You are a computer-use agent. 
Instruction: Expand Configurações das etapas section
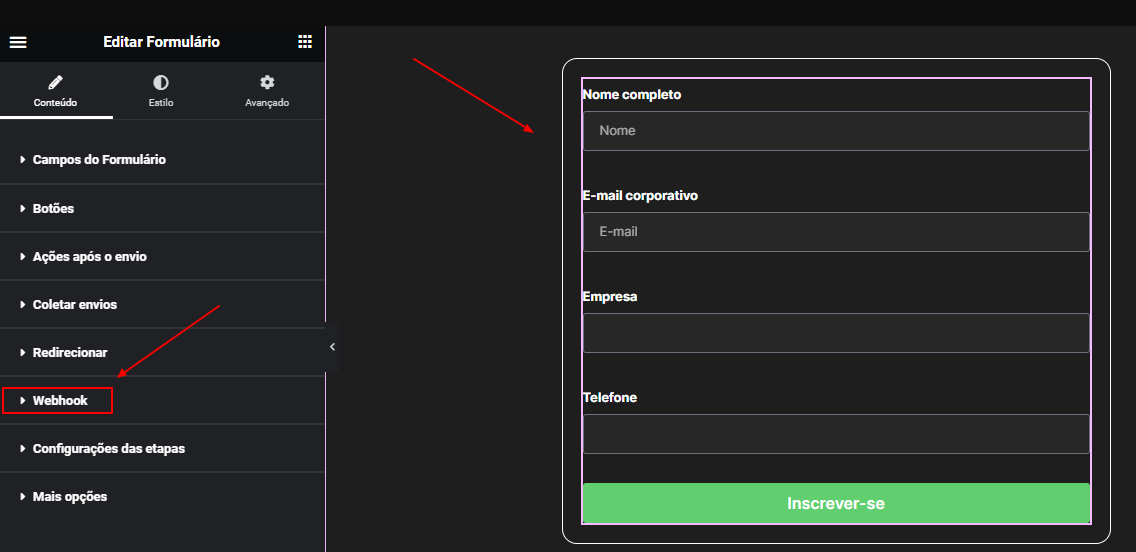point(162,448)
